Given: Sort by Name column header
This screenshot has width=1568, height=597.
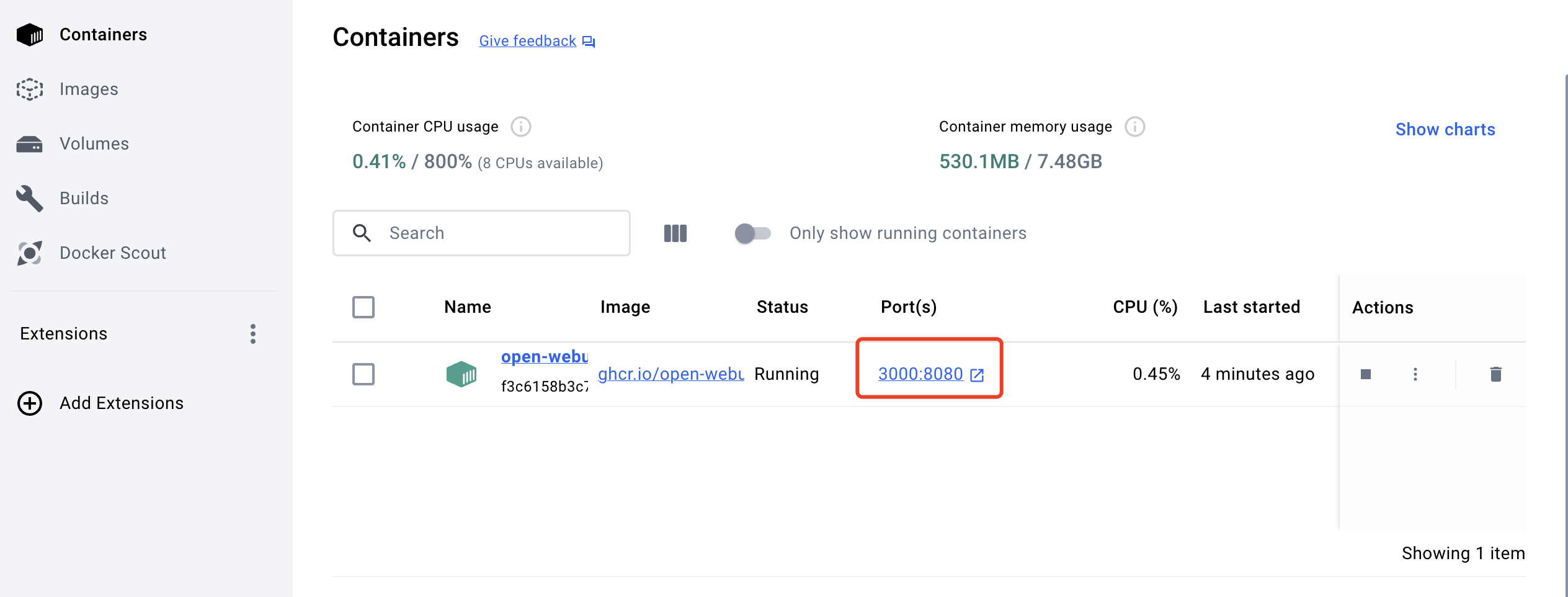Looking at the screenshot, I should [468, 307].
